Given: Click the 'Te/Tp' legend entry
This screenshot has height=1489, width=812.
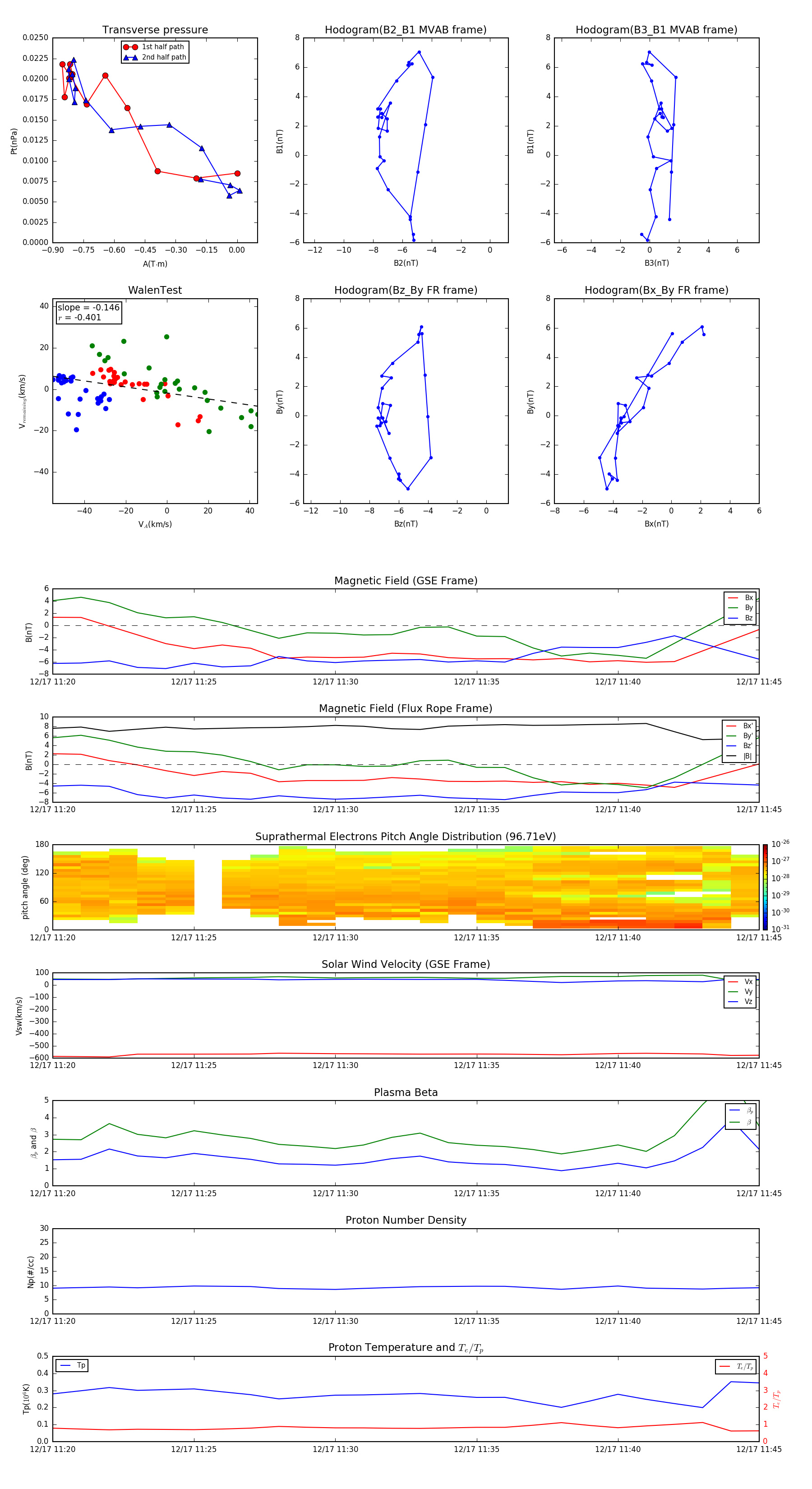Looking at the screenshot, I should click(x=735, y=1366).
